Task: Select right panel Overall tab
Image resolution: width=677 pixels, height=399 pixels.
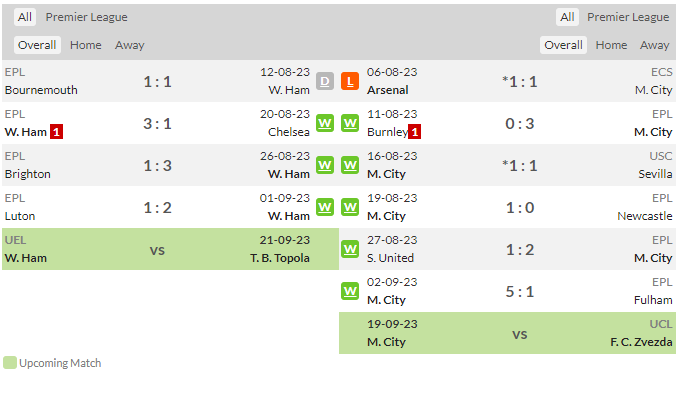Action: pyautogui.click(x=563, y=45)
